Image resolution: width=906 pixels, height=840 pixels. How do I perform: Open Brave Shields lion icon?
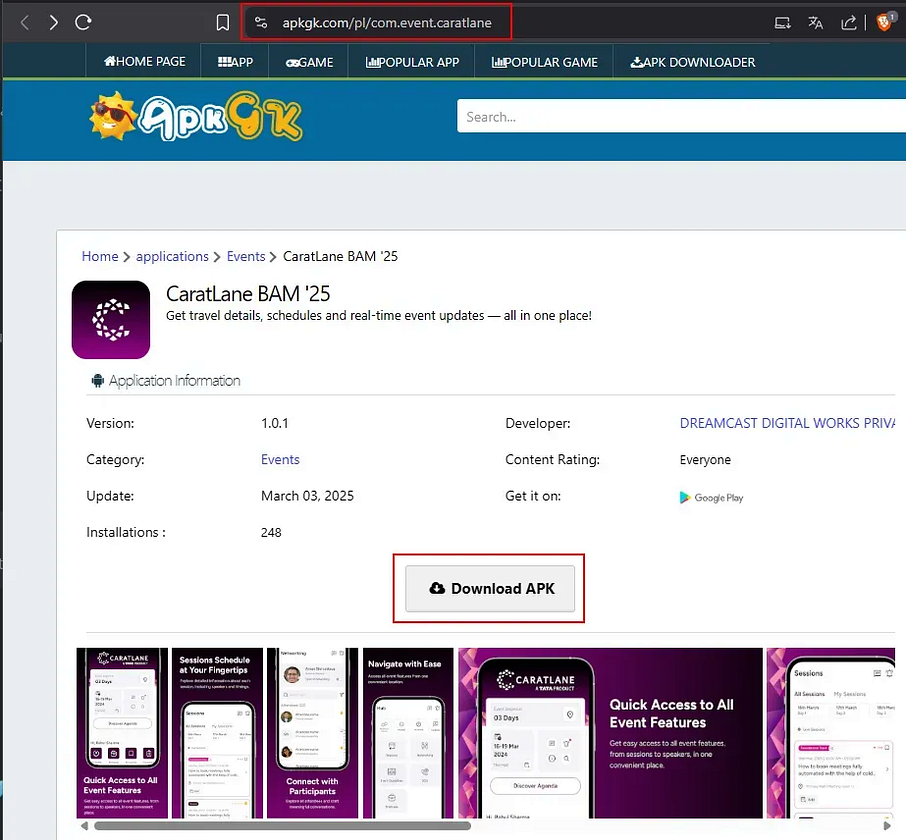885,22
